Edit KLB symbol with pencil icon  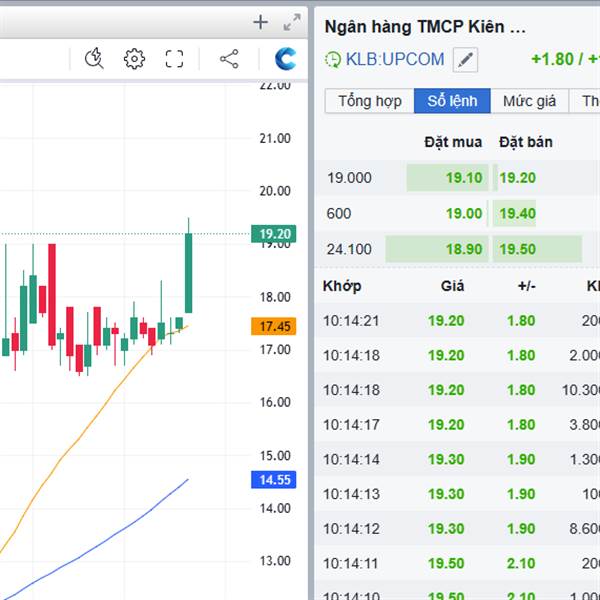(x=465, y=59)
